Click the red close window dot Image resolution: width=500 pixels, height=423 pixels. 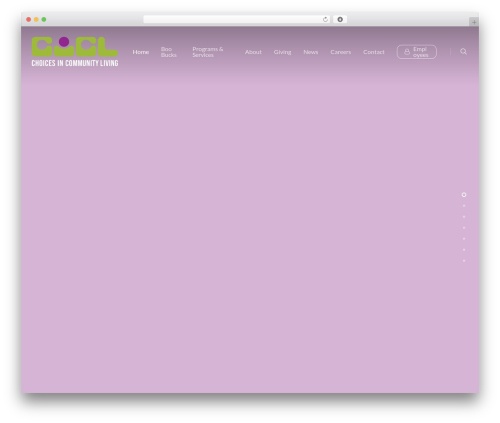[x=29, y=20]
